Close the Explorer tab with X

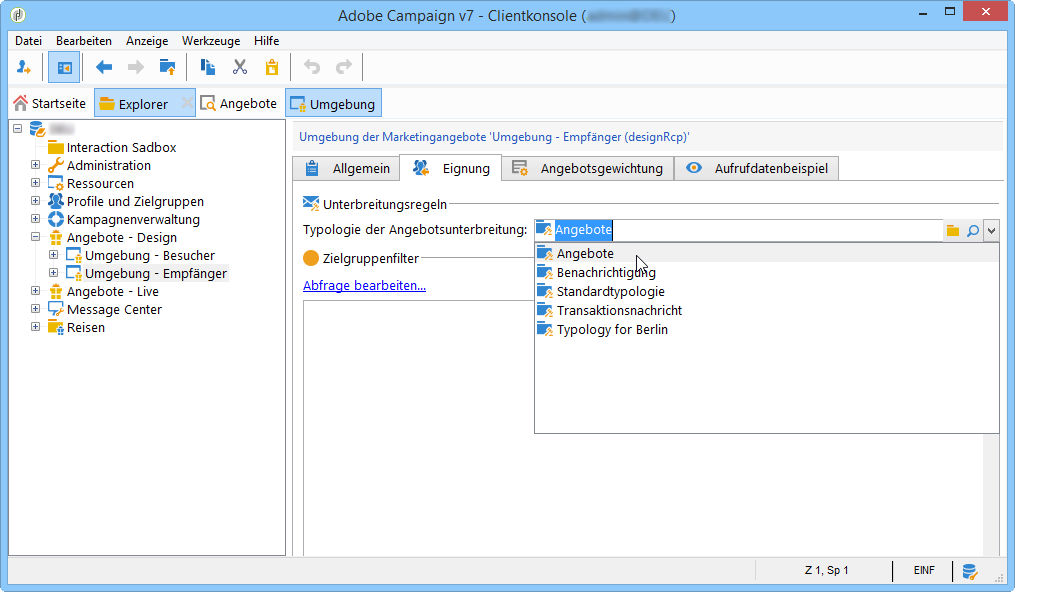188,103
